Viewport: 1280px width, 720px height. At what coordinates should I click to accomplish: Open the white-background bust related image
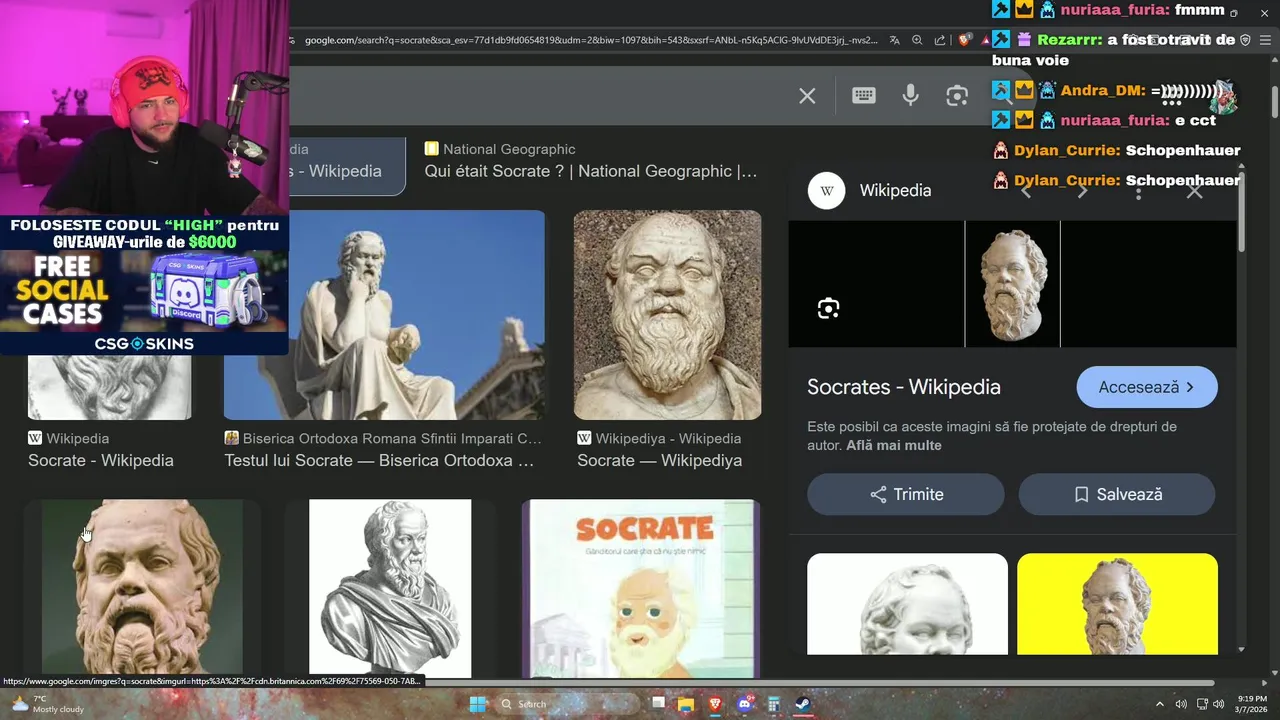pos(907,604)
